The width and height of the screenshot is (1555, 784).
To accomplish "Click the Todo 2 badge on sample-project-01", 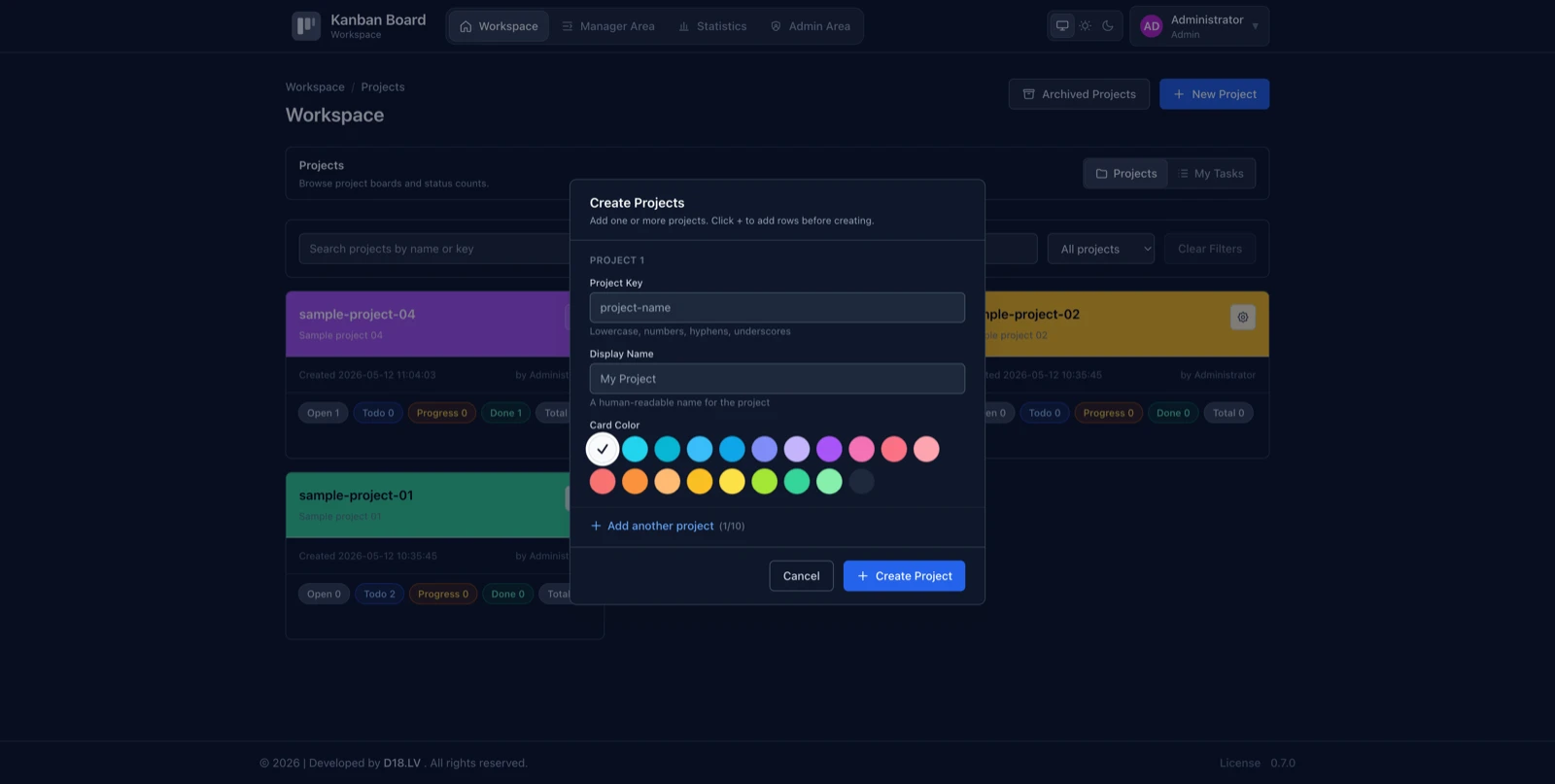I will (379, 594).
